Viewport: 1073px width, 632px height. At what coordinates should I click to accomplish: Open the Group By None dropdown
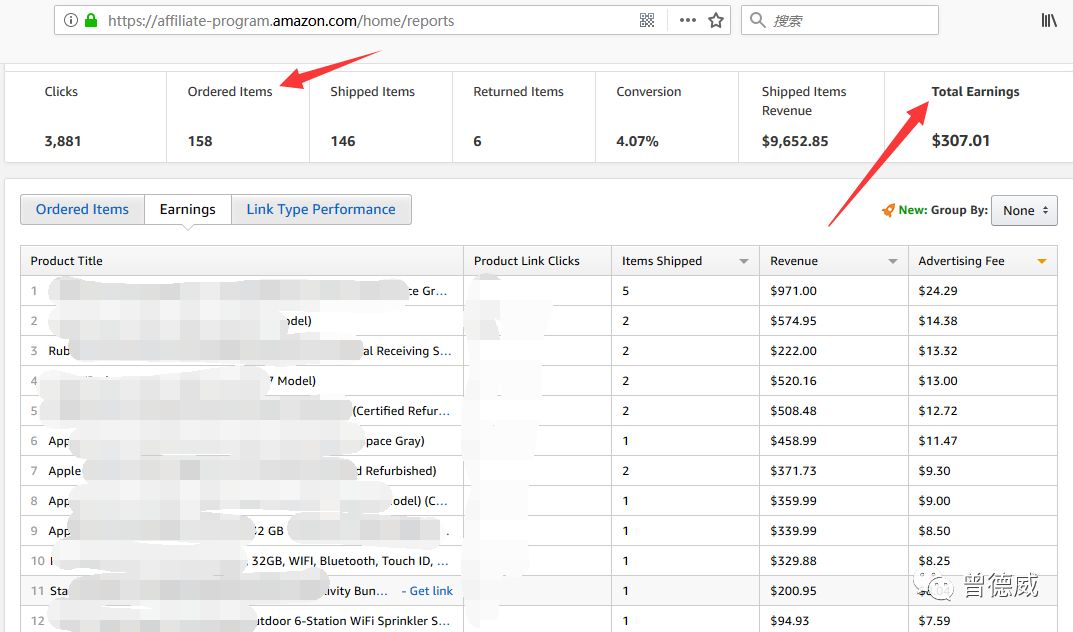coord(1024,211)
